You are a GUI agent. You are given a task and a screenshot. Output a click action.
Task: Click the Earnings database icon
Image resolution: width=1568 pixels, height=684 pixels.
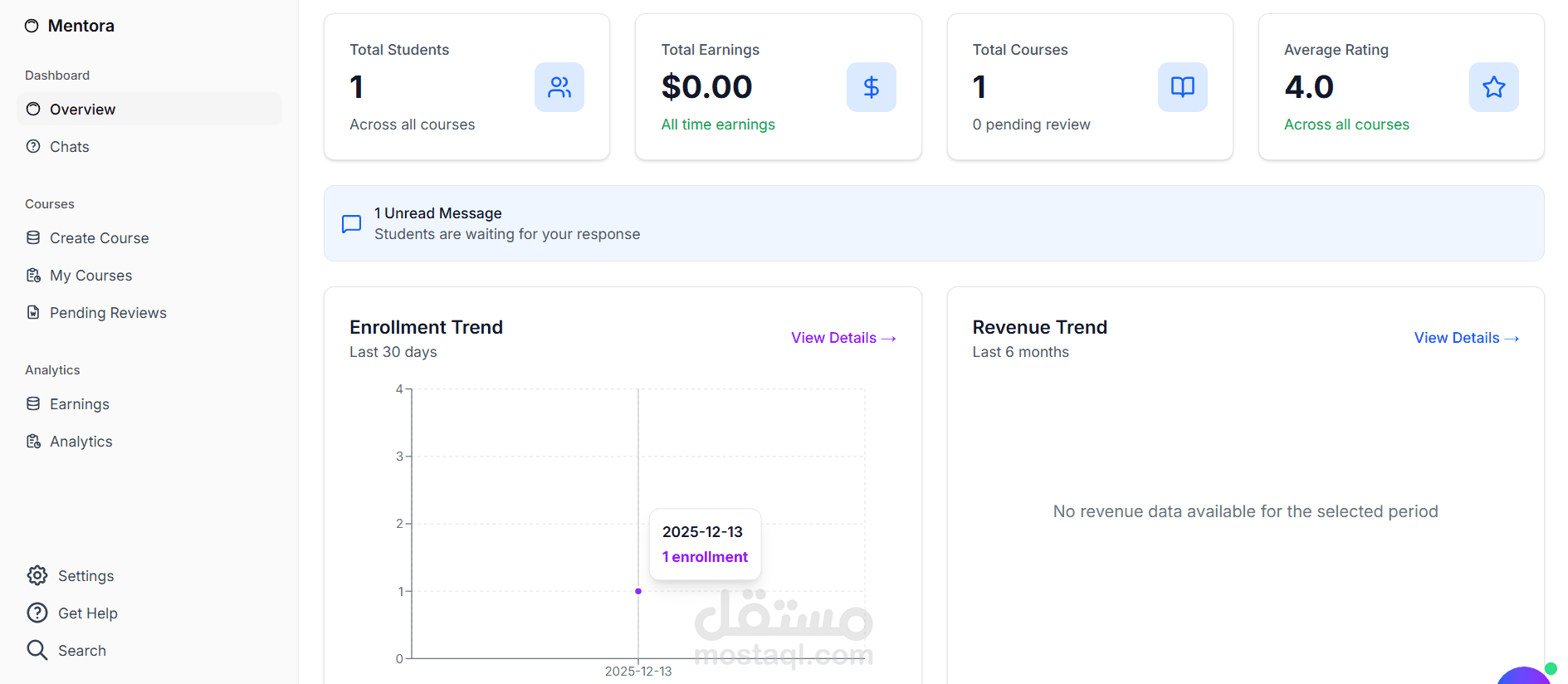[x=33, y=403]
